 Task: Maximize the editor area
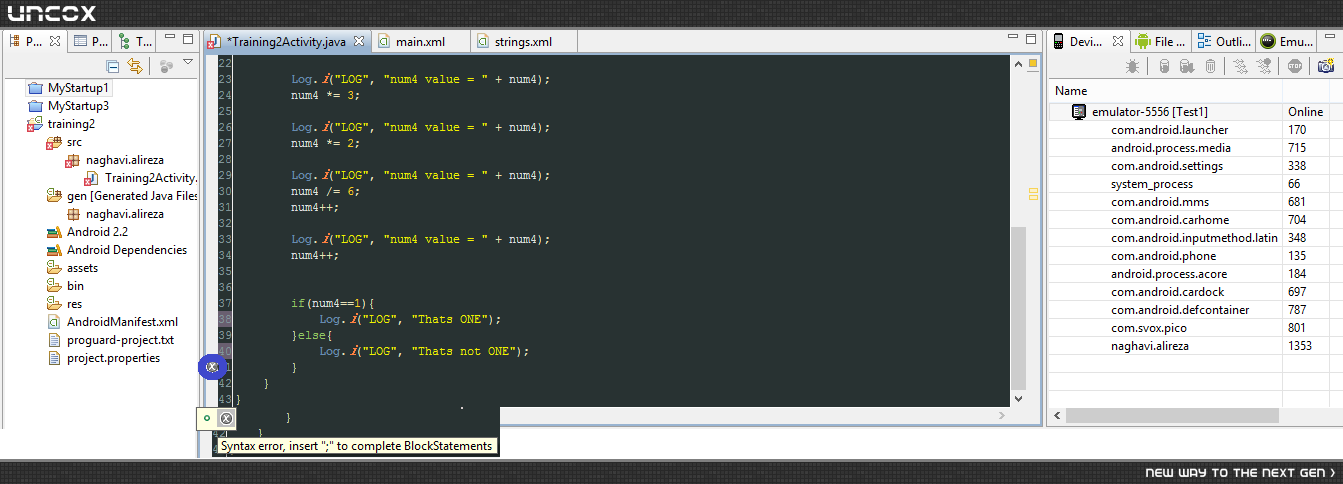(x=1031, y=39)
